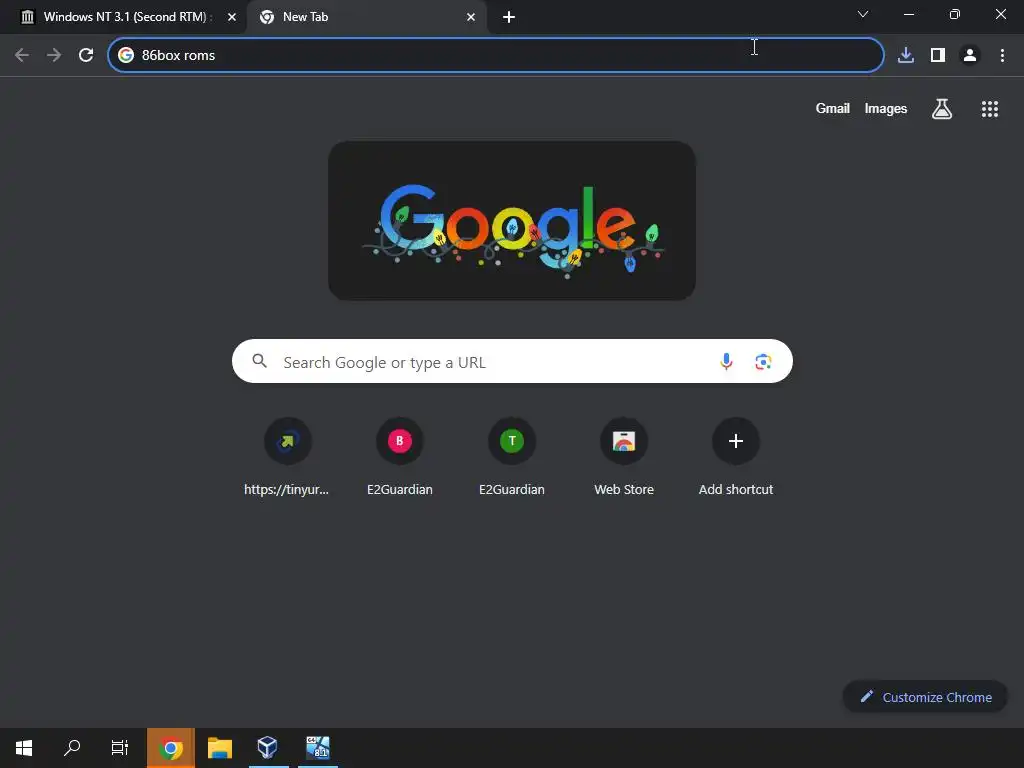Select the New Tab tab
Viewport: 1024px width, 768px height.
[367, 17]
